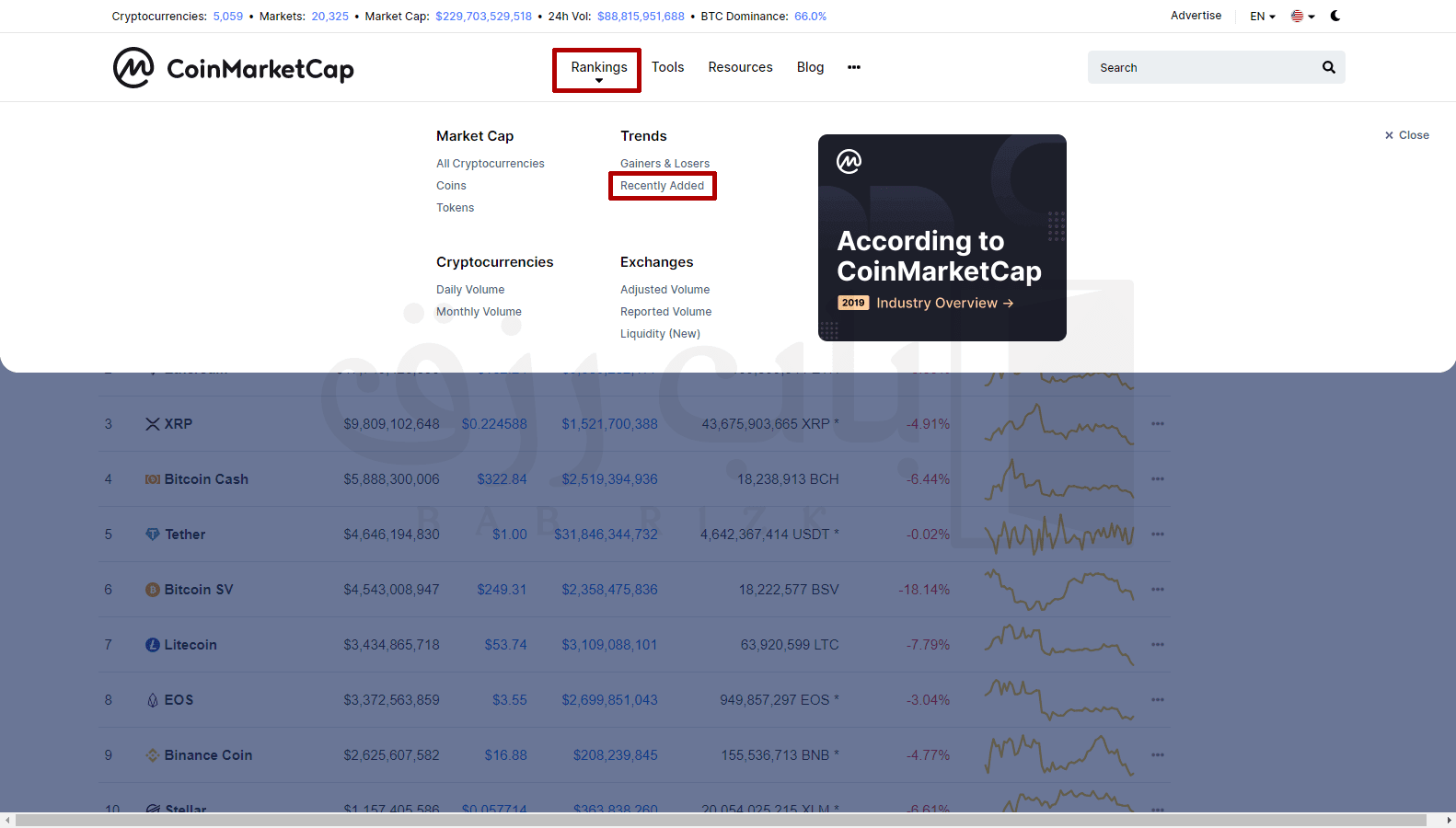Open Liquidity (New) exchanges
The image size is (1456, 828).
click(660, 334)
